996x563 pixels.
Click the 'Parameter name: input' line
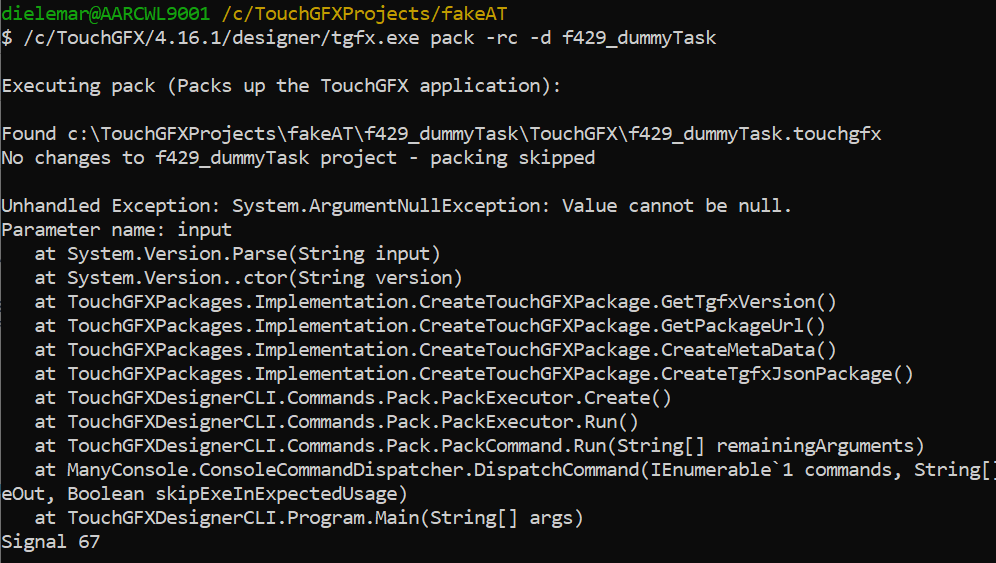click(x=117, y=229)
